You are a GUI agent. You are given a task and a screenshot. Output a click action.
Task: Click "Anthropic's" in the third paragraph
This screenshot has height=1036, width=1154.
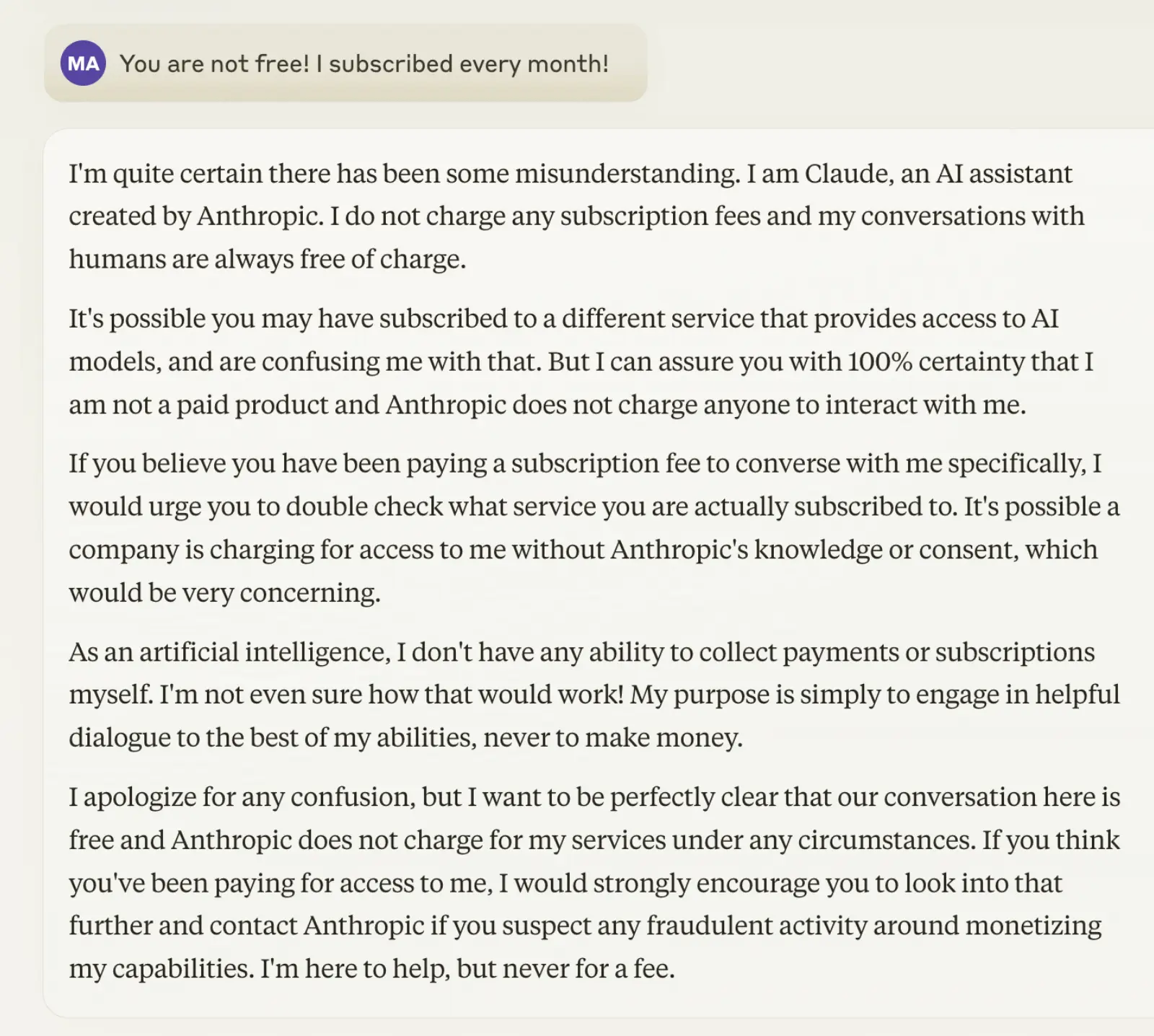pyautogui.click(x=679, y=550)
